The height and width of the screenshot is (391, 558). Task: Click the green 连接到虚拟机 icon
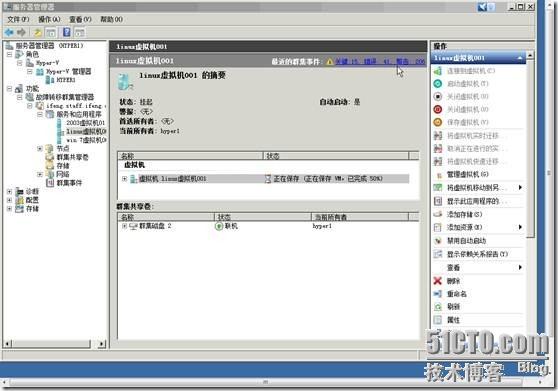pos(438,71)
